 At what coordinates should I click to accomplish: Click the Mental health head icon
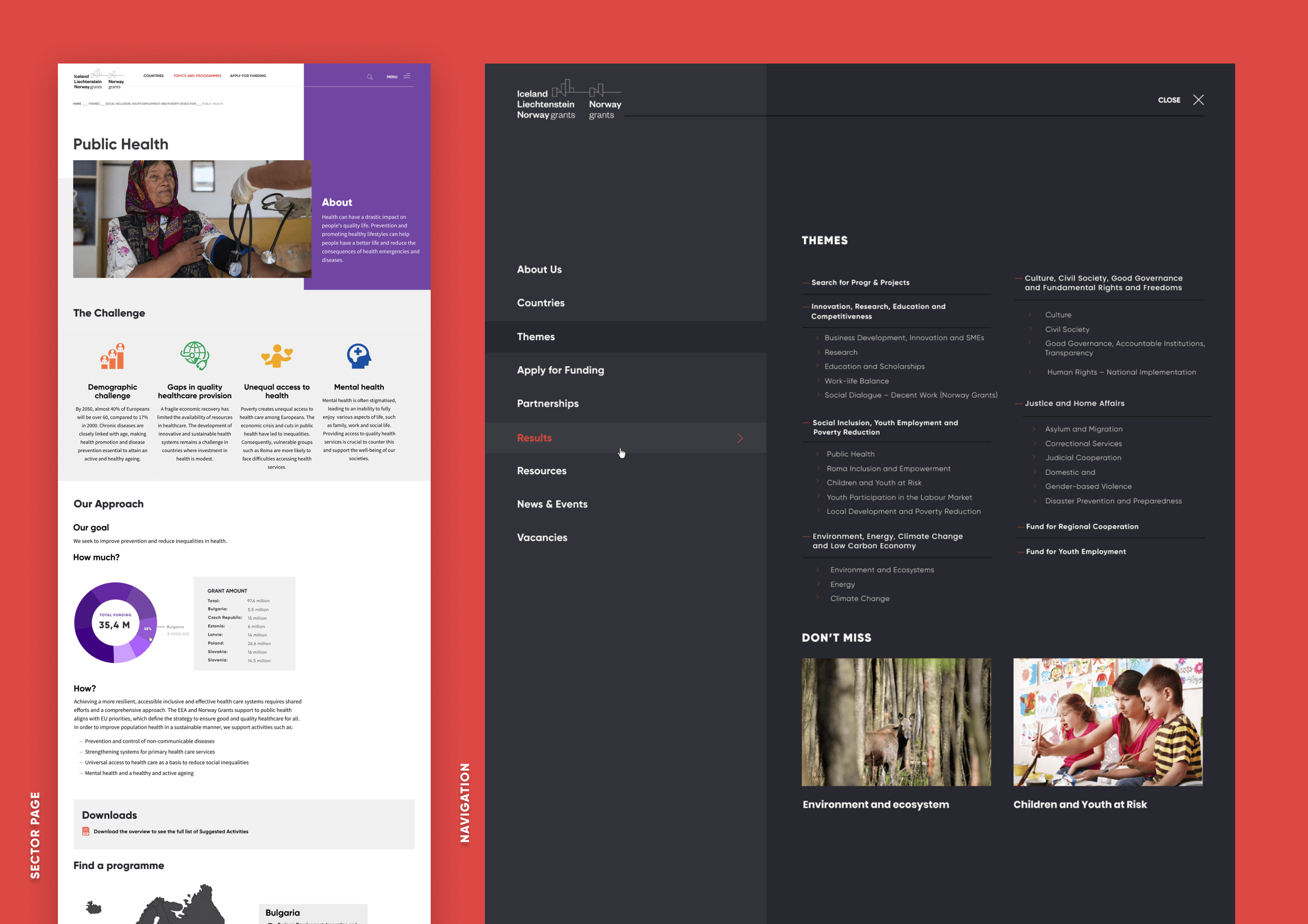coord(359,356)
